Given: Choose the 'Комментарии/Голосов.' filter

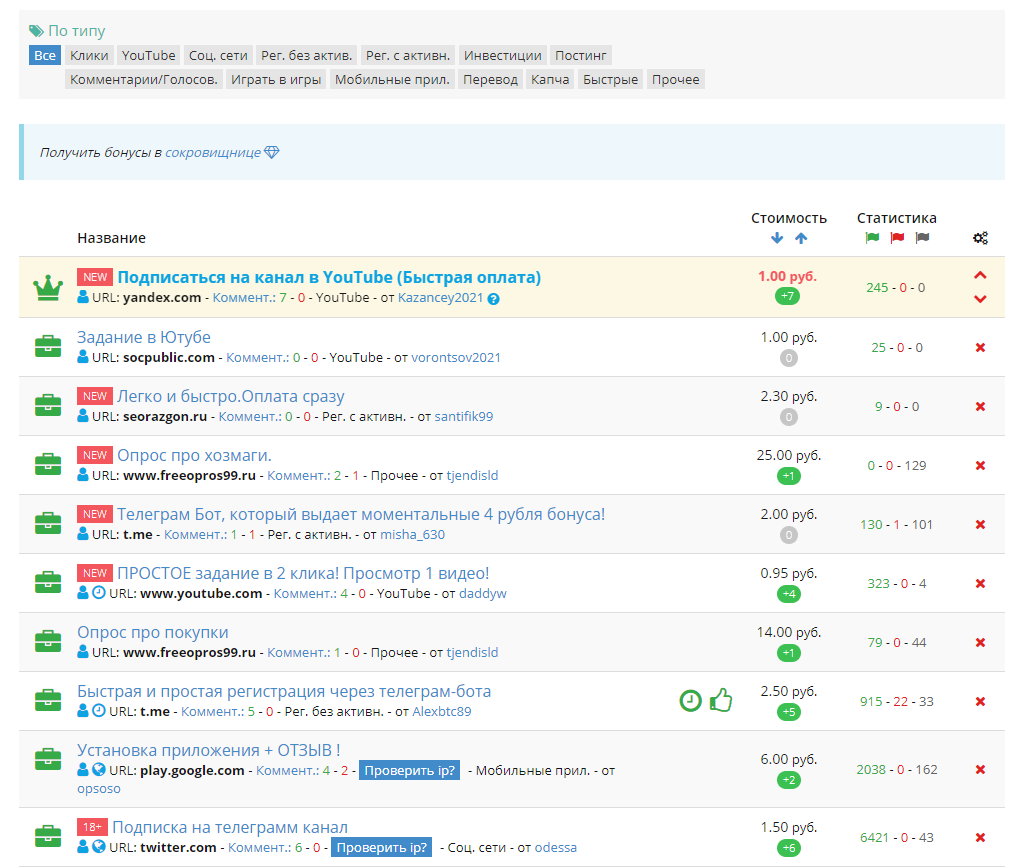Looking at the screenshot, I should pyautogui.click(x=144, y=80).
